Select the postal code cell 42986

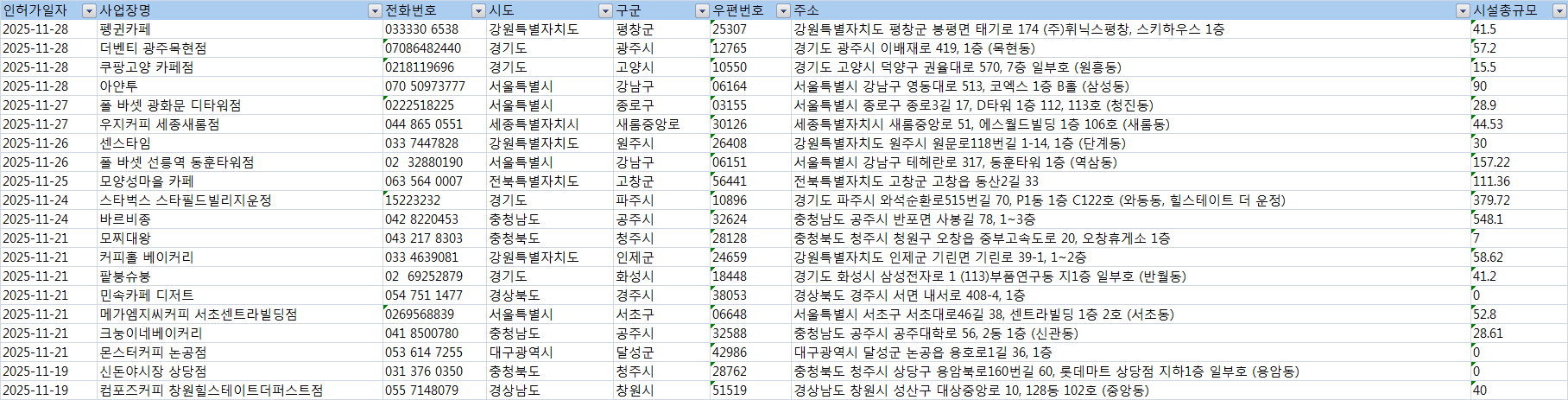pyautogui.click(x=750, y=352)
